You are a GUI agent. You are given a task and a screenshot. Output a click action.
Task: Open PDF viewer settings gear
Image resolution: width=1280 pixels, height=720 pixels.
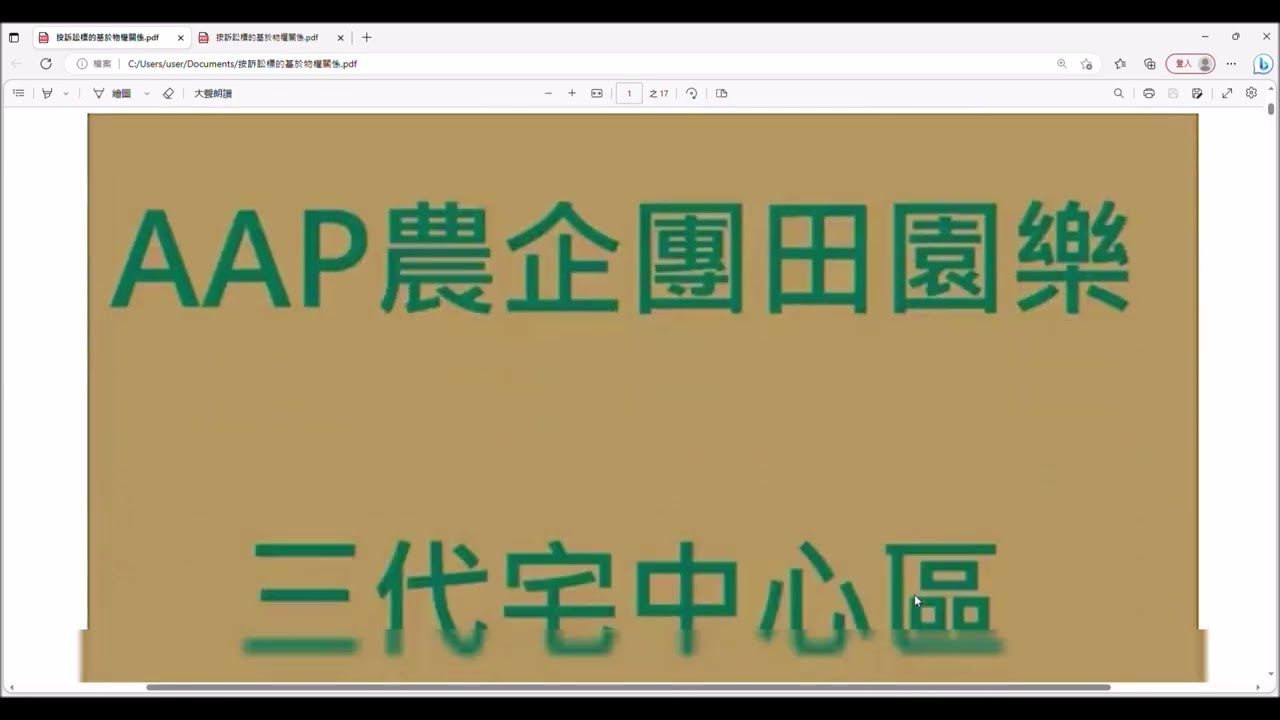pyautogui.click(x=1251, y=93)
